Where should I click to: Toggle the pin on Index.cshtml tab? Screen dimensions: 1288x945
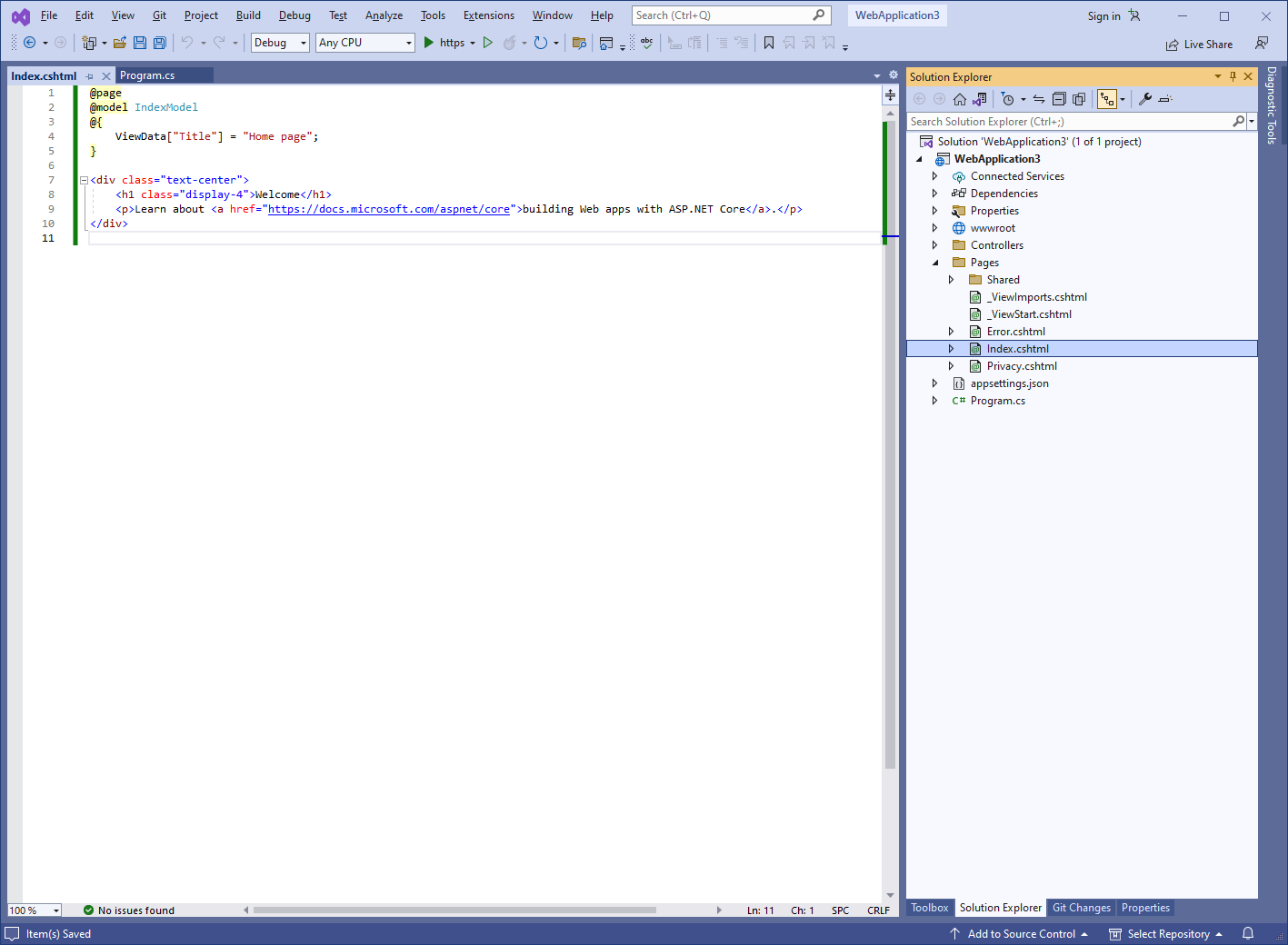coord(90,76)
